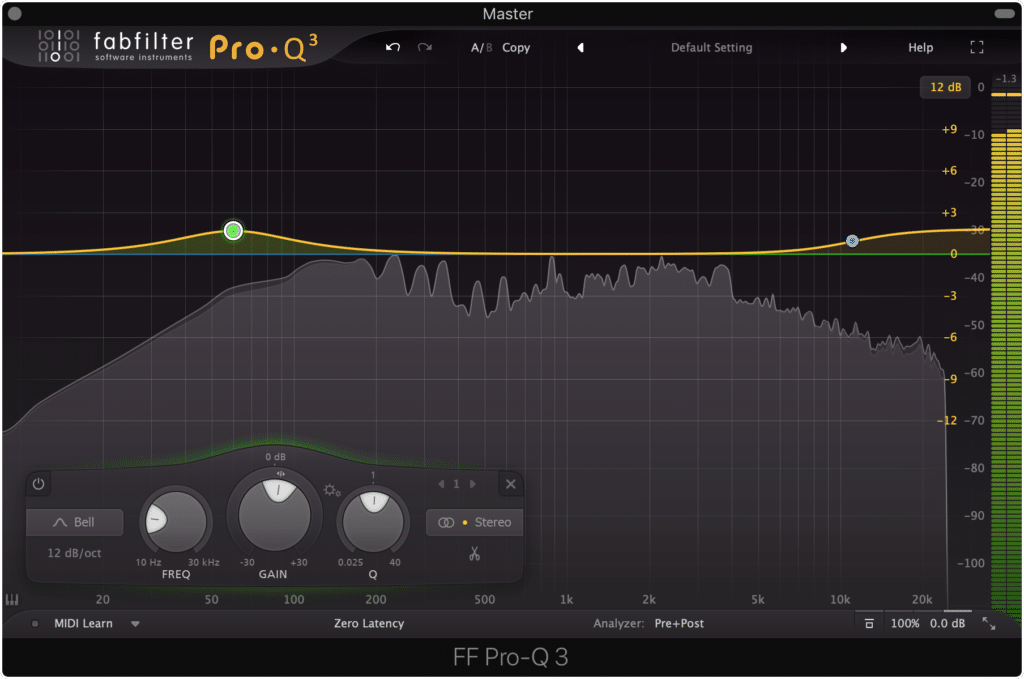Click the 5k frequency label

758,599
